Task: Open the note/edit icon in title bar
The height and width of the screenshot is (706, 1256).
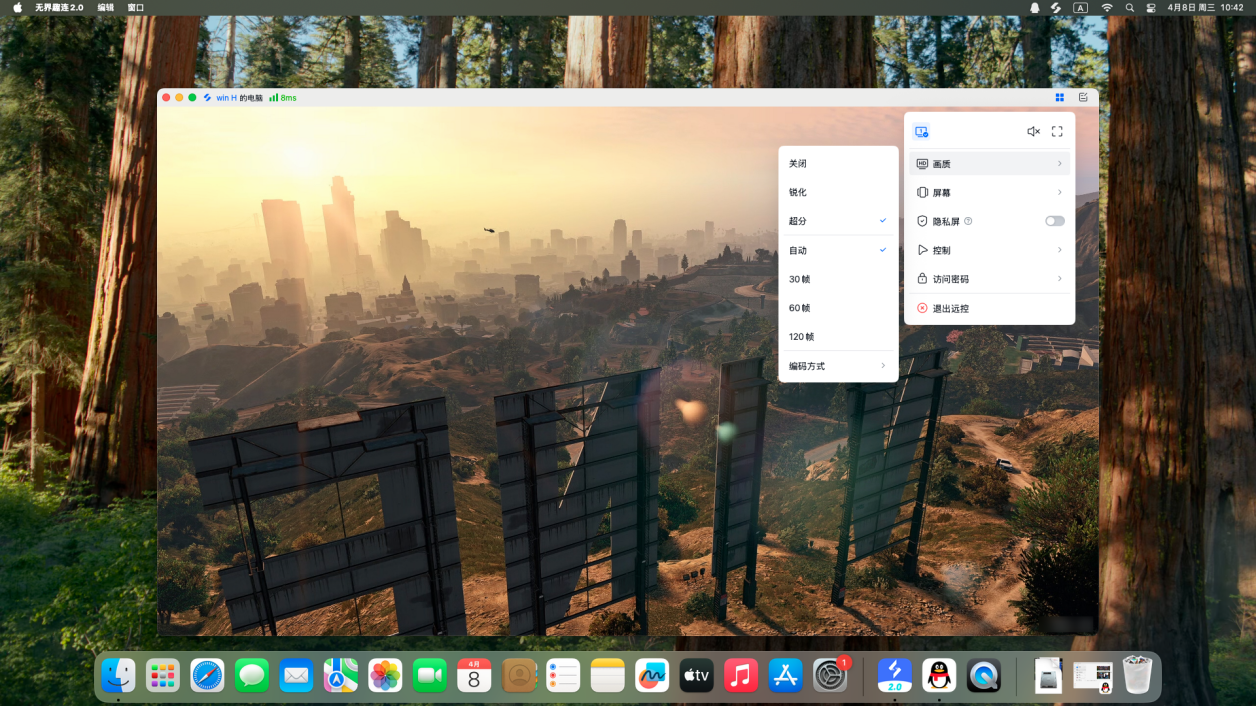Action: 1083,98
